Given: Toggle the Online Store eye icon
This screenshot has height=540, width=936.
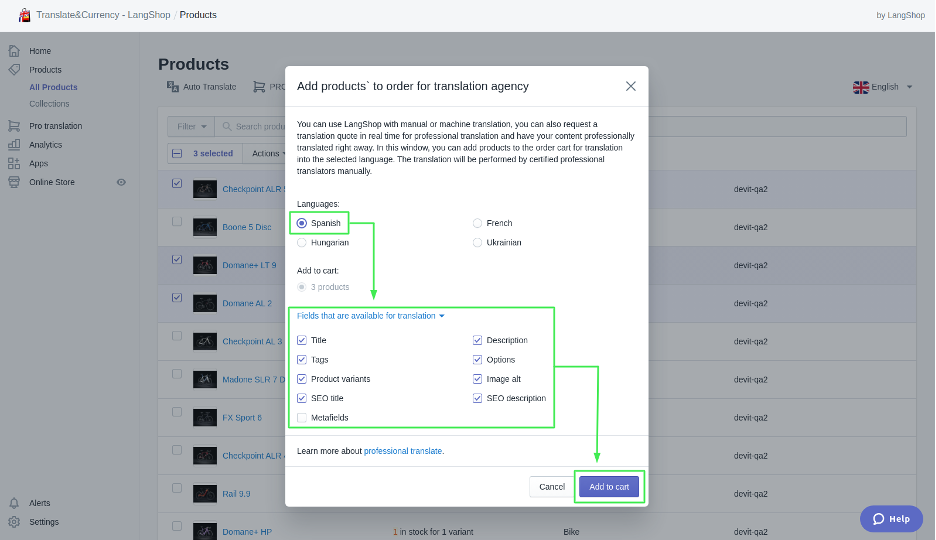Looking at the screenshot, I should pos(121,182).
